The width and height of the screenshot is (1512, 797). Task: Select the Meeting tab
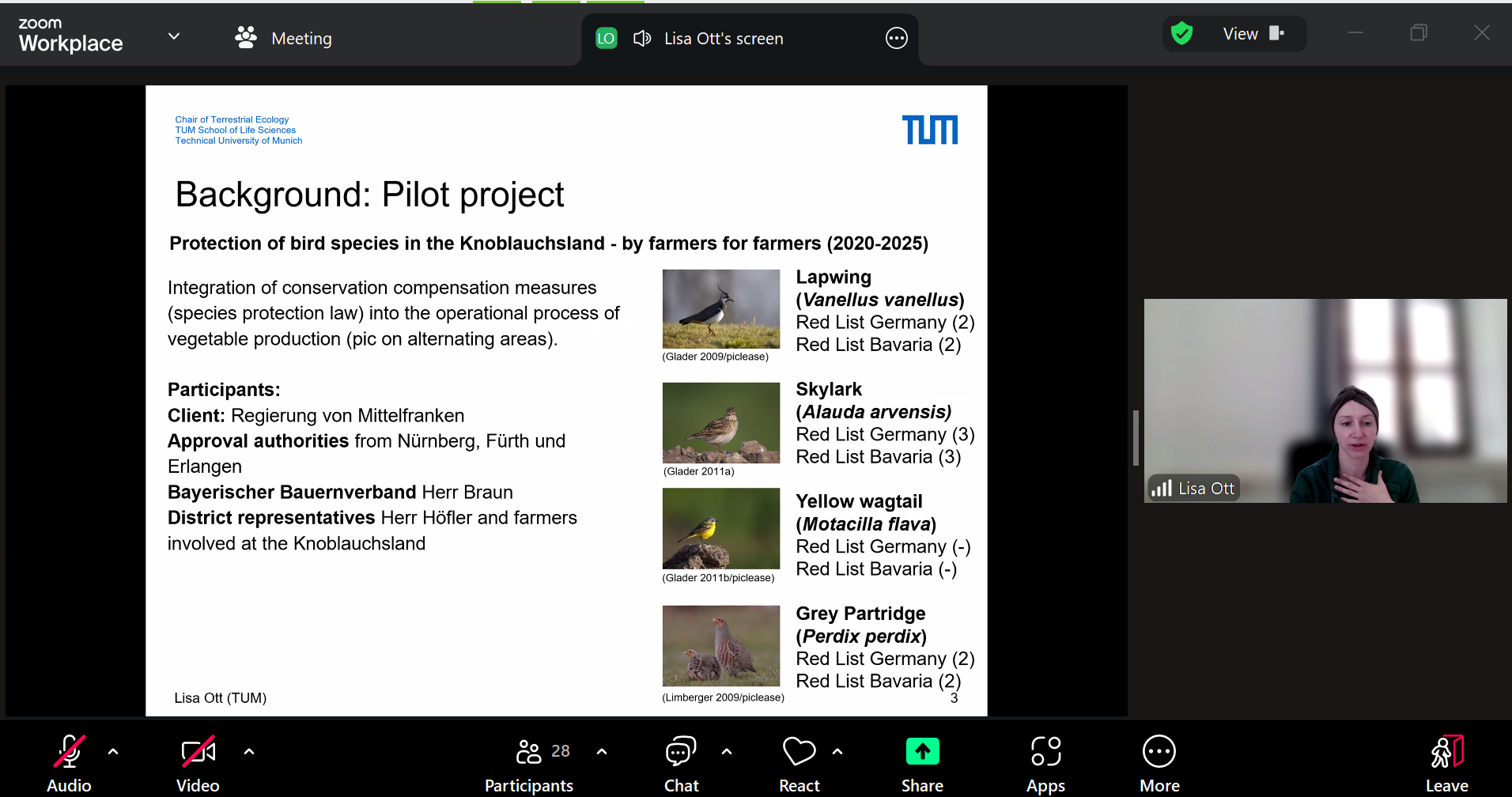point(285,38)
